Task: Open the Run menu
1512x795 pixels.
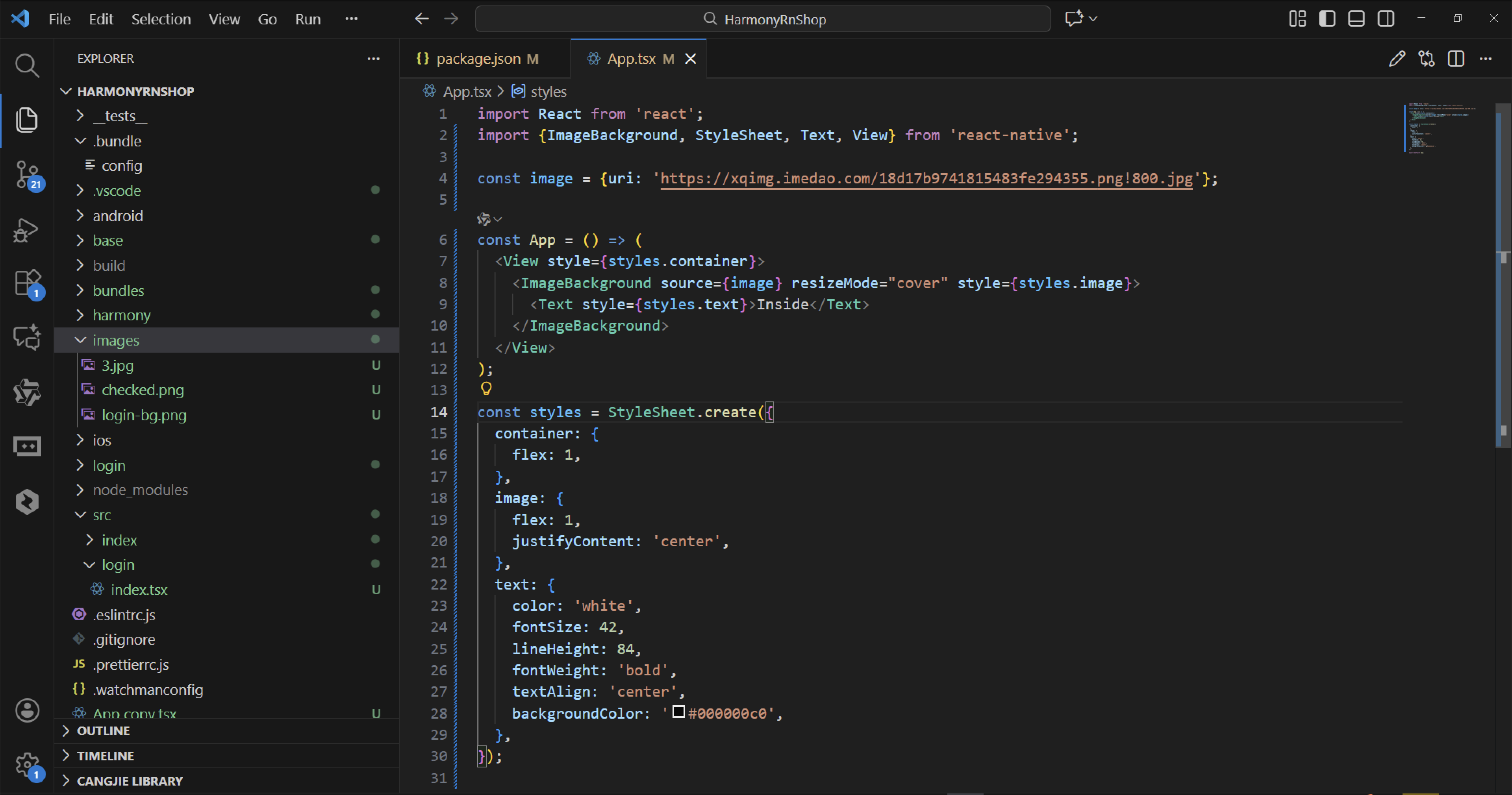Action: (308, 19)
